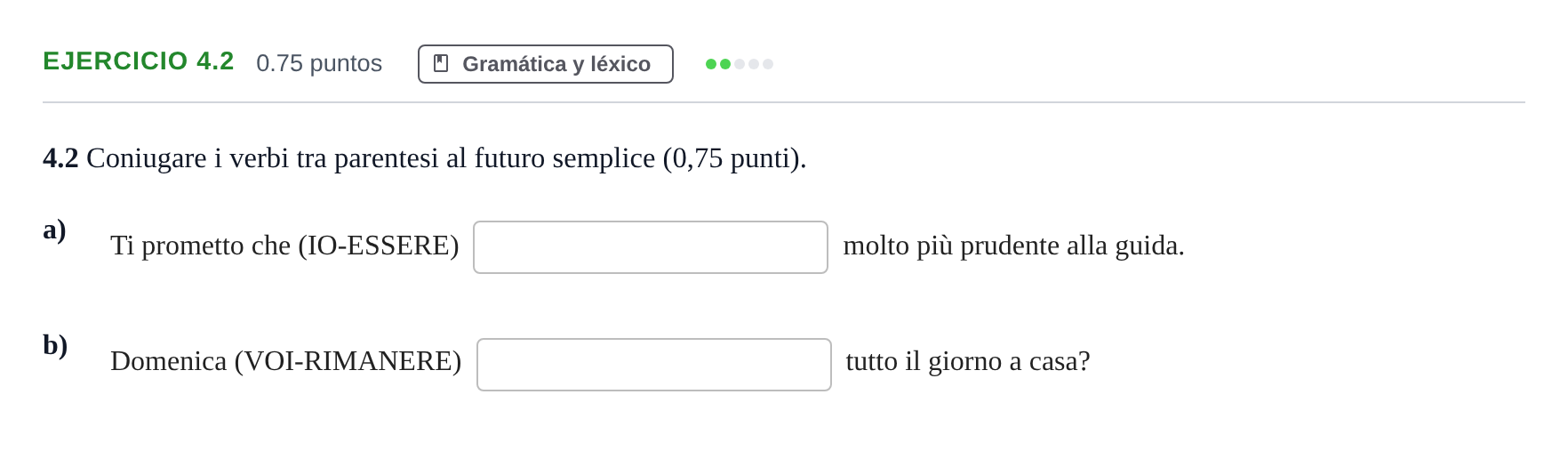1568x459 pixels.
Task: Click the (0,75 punti) text in the instructions
Action: click(x=734, y=158)
